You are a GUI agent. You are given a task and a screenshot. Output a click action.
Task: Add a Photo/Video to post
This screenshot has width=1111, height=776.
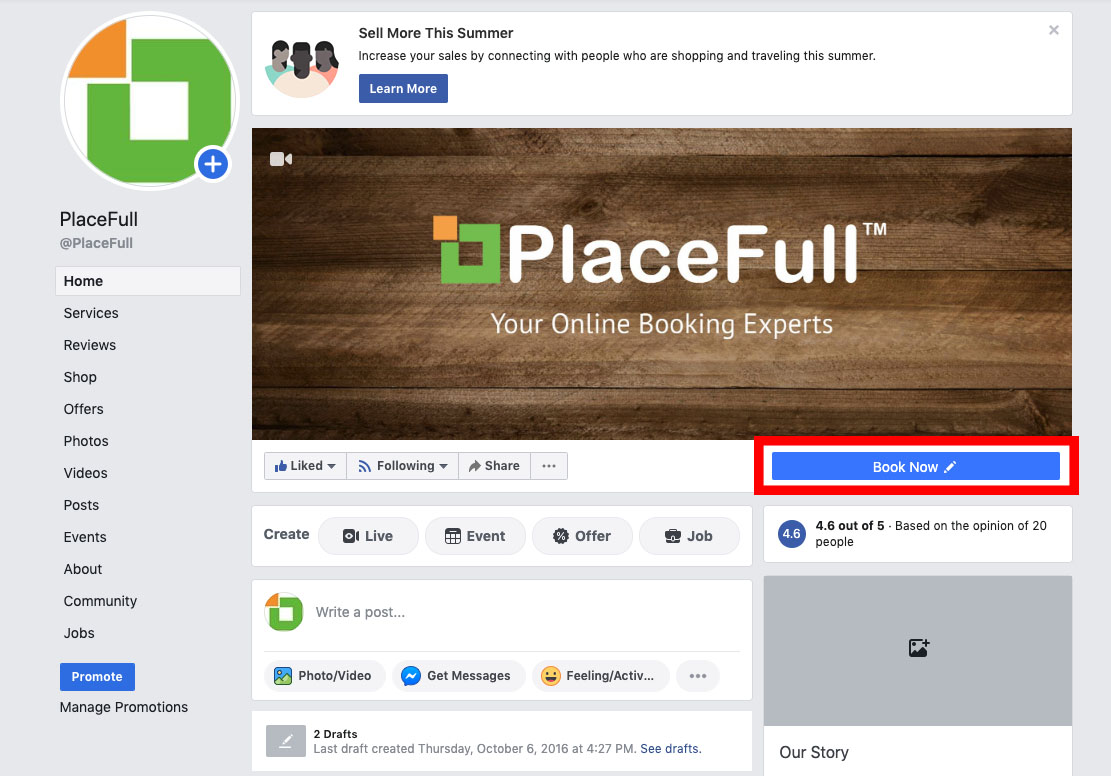point(325,676)
